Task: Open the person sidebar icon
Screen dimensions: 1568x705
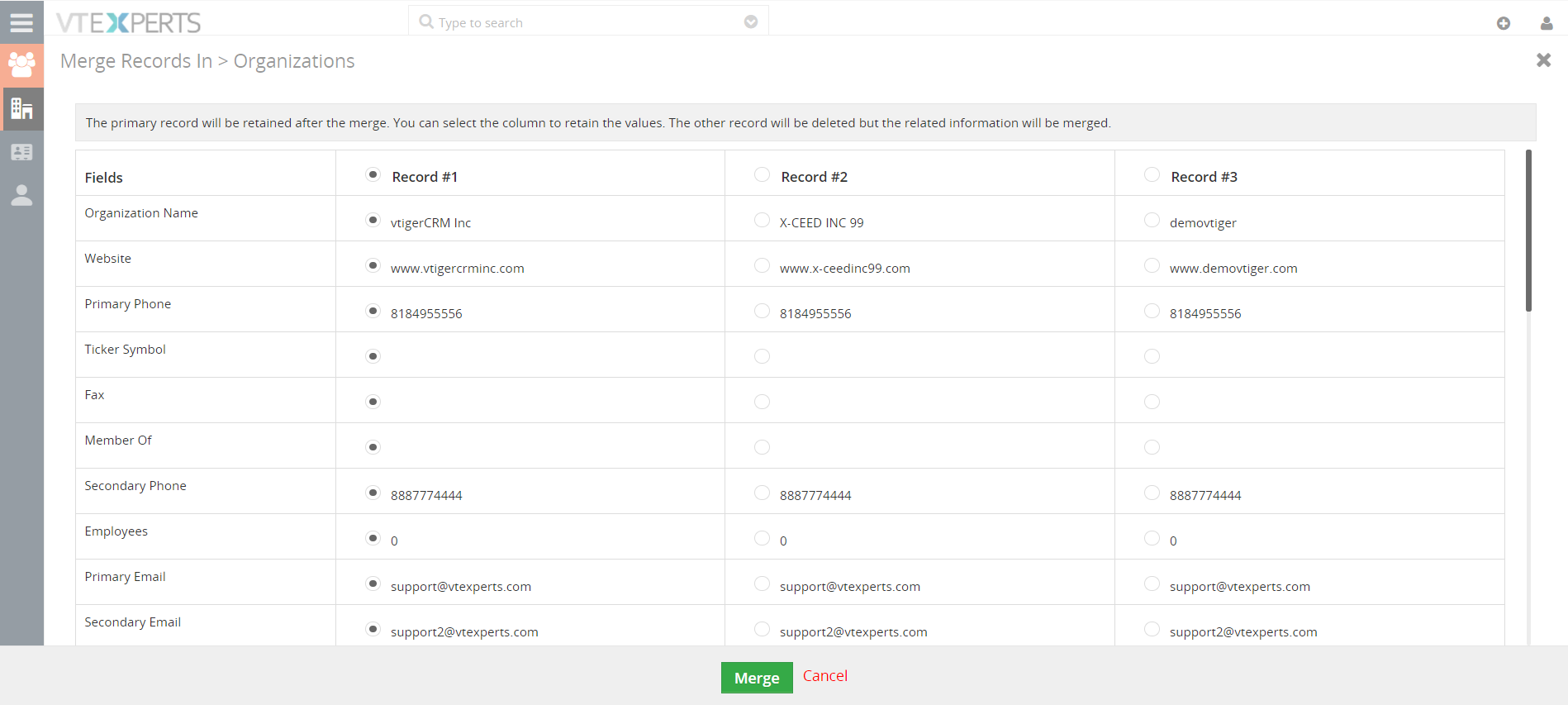Action: click(21, 195)
